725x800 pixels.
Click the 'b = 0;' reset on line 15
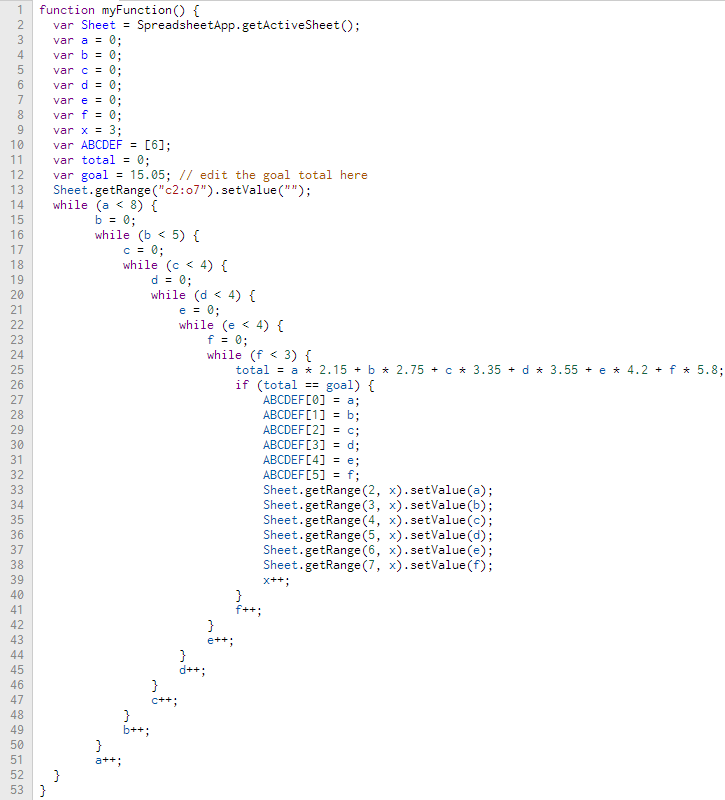pos(115,220)
